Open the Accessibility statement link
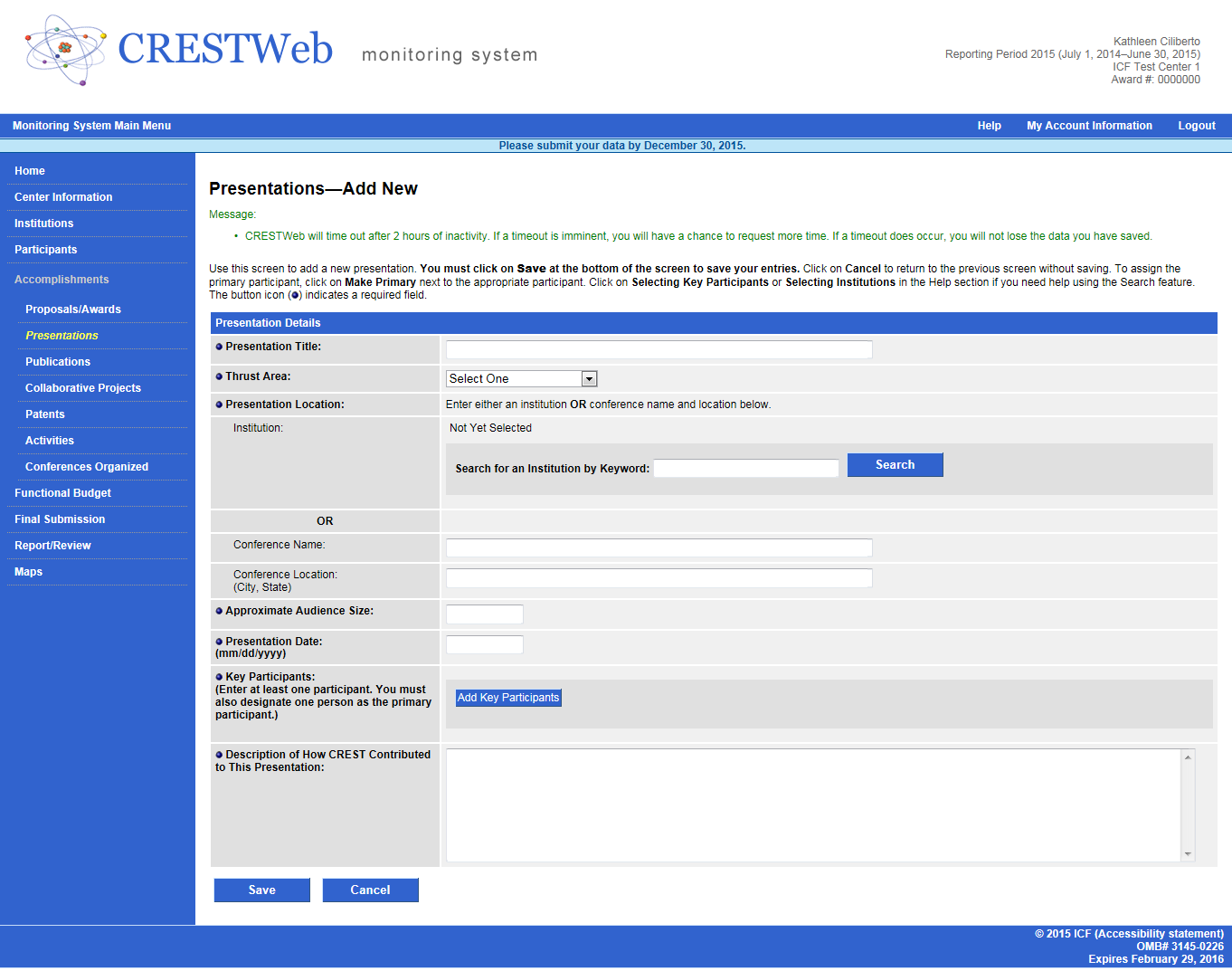The image size is (1232, 971). coord(1159,934)
